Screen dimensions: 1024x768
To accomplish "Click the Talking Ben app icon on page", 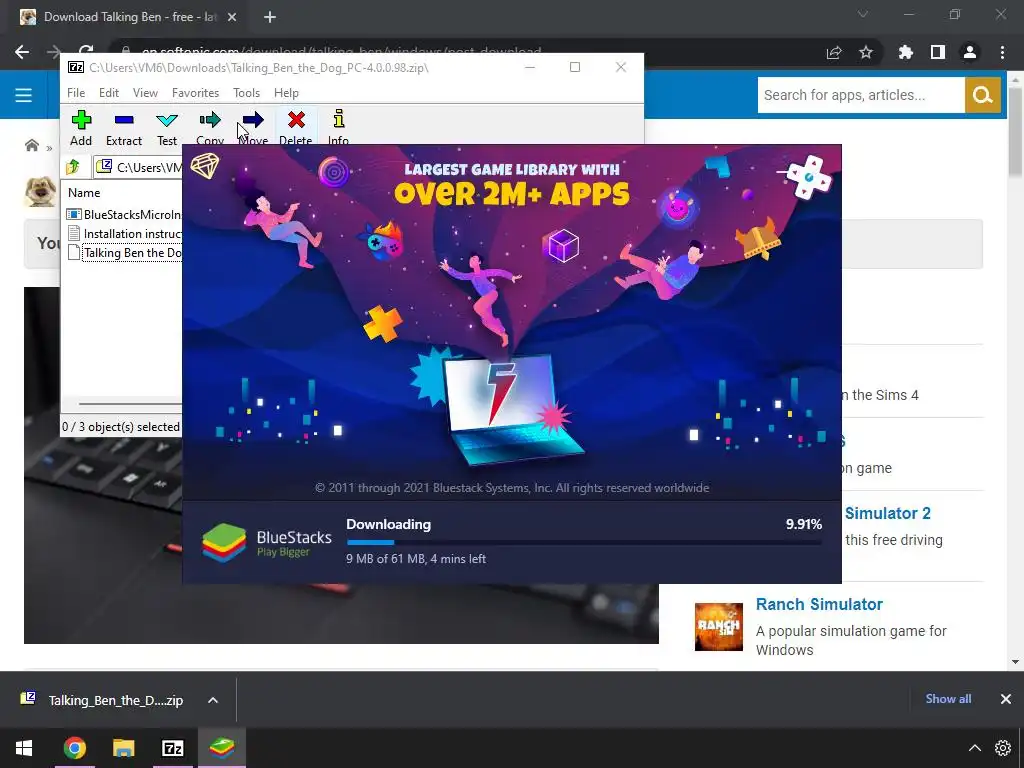I will [40, 191].
